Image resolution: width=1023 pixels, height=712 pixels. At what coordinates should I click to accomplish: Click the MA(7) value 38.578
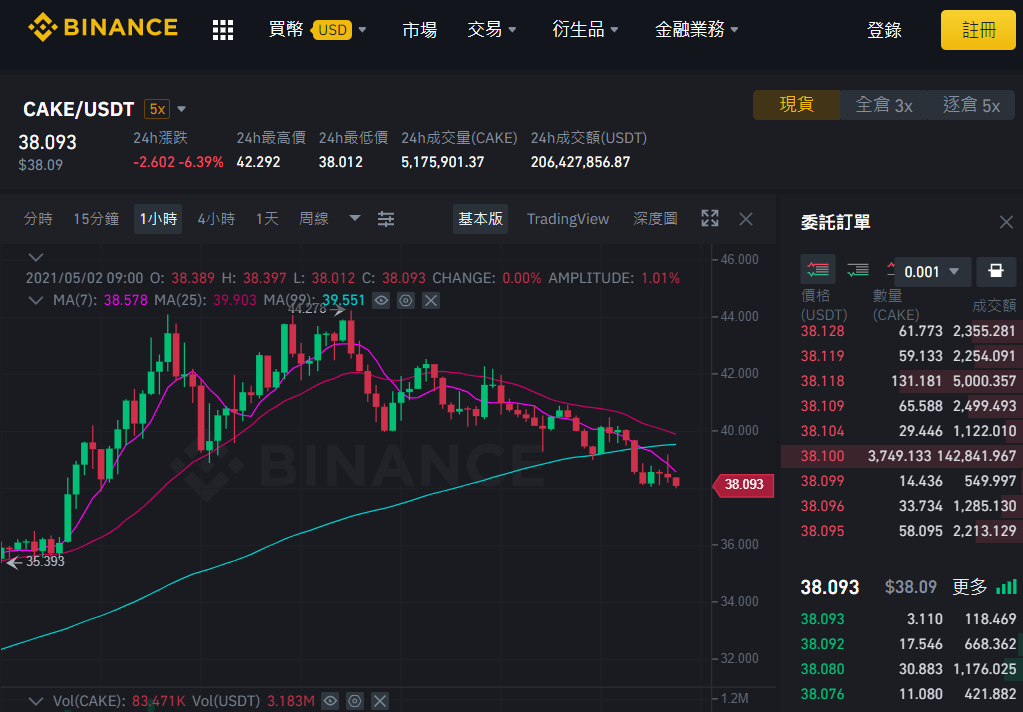coord(125,301)
